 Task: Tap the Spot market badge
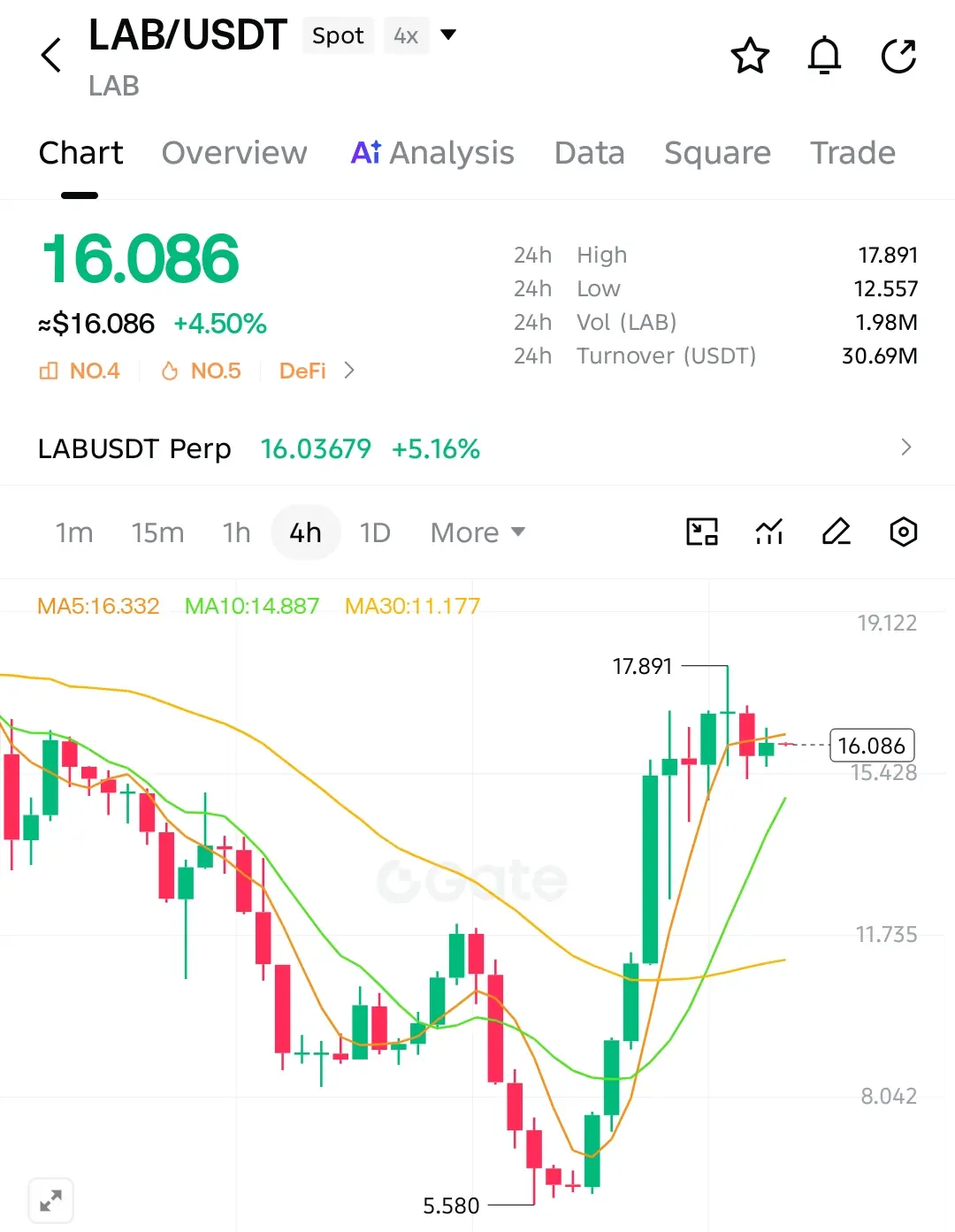338,35
